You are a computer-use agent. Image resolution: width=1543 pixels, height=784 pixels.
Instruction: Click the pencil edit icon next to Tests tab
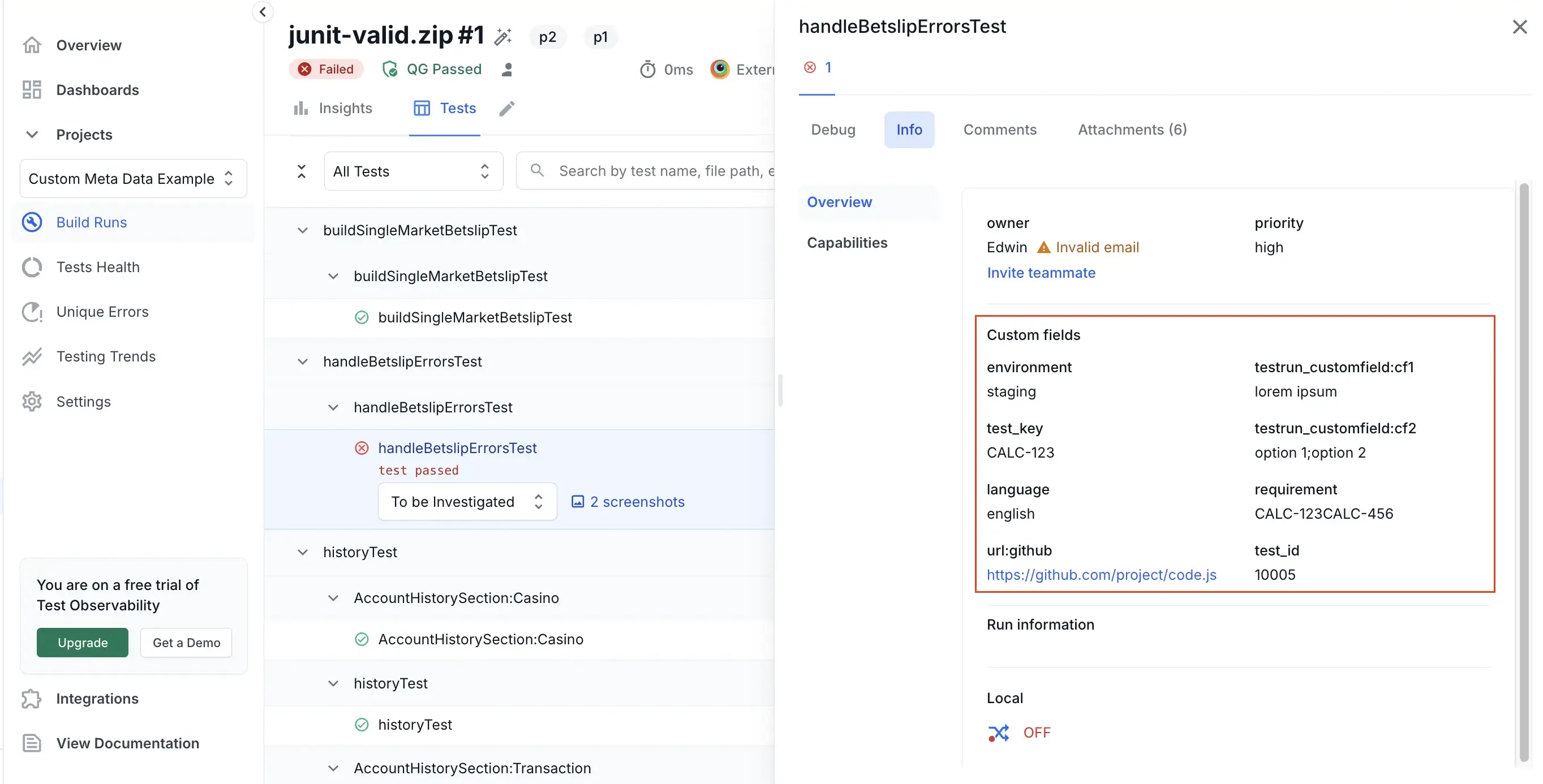507,109
